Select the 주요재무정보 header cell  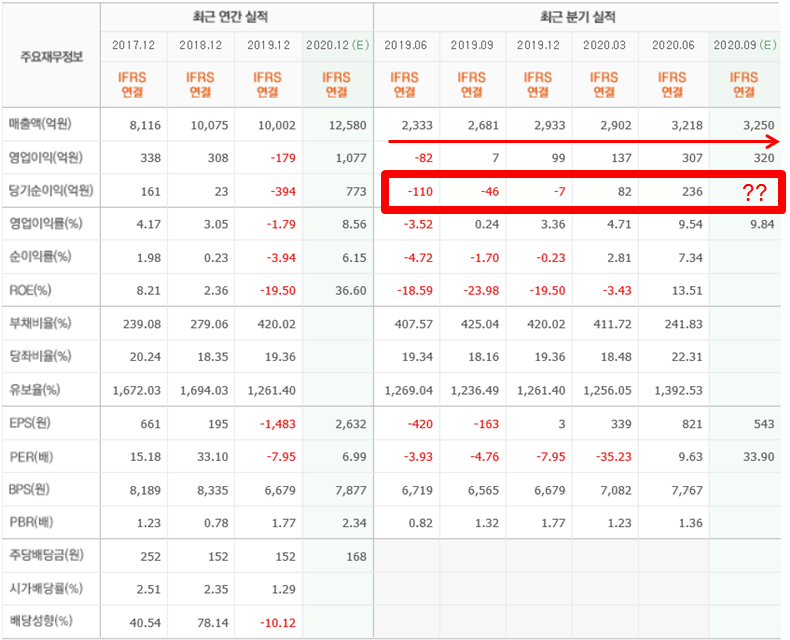tap(51, 57)
